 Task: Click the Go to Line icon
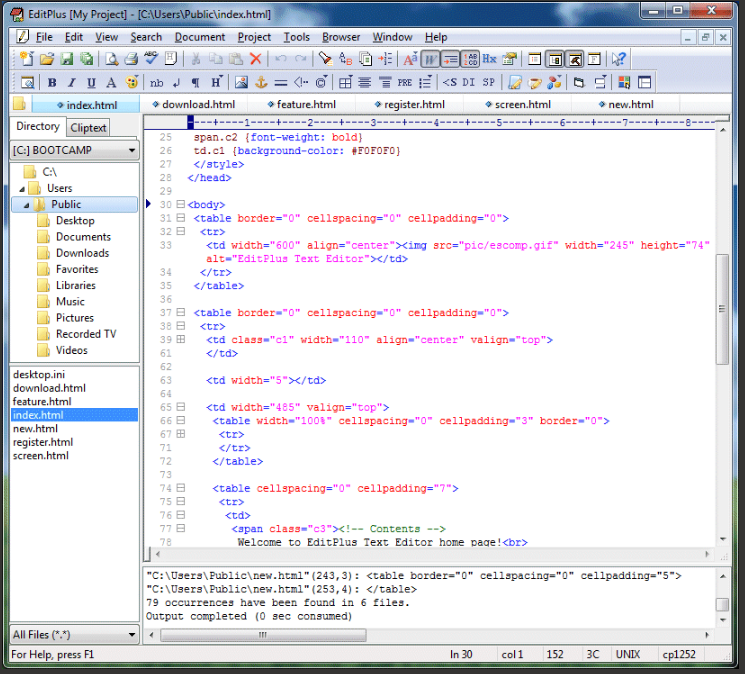click(x=385, y=59)
